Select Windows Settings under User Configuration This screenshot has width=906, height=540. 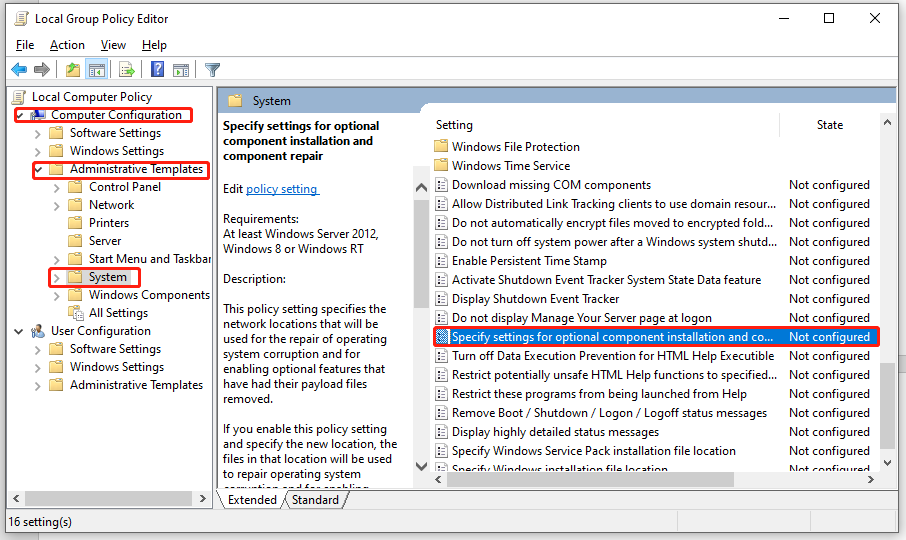click(117, 367)
